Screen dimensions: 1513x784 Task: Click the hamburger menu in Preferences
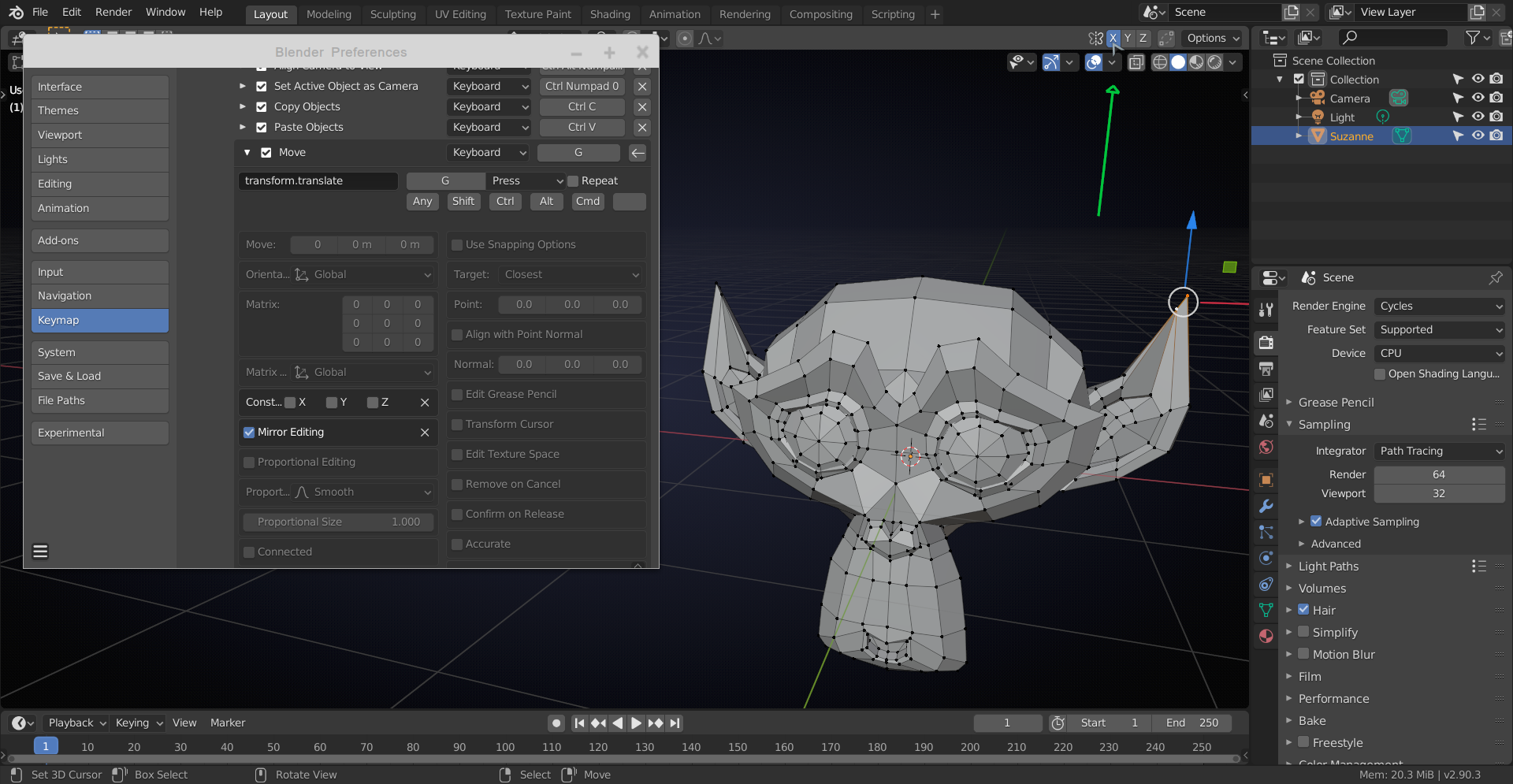tap(40, 552)
